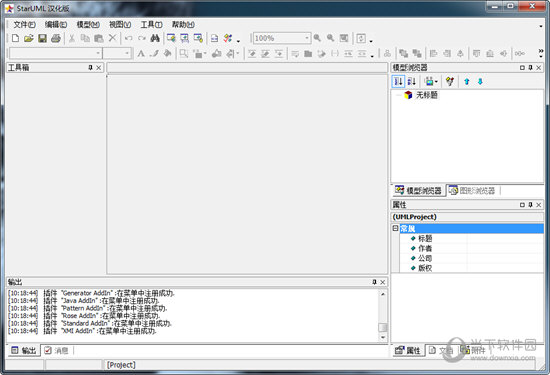Close the 输出 output panel
The image size is (550, 375).
coord(383,282)
